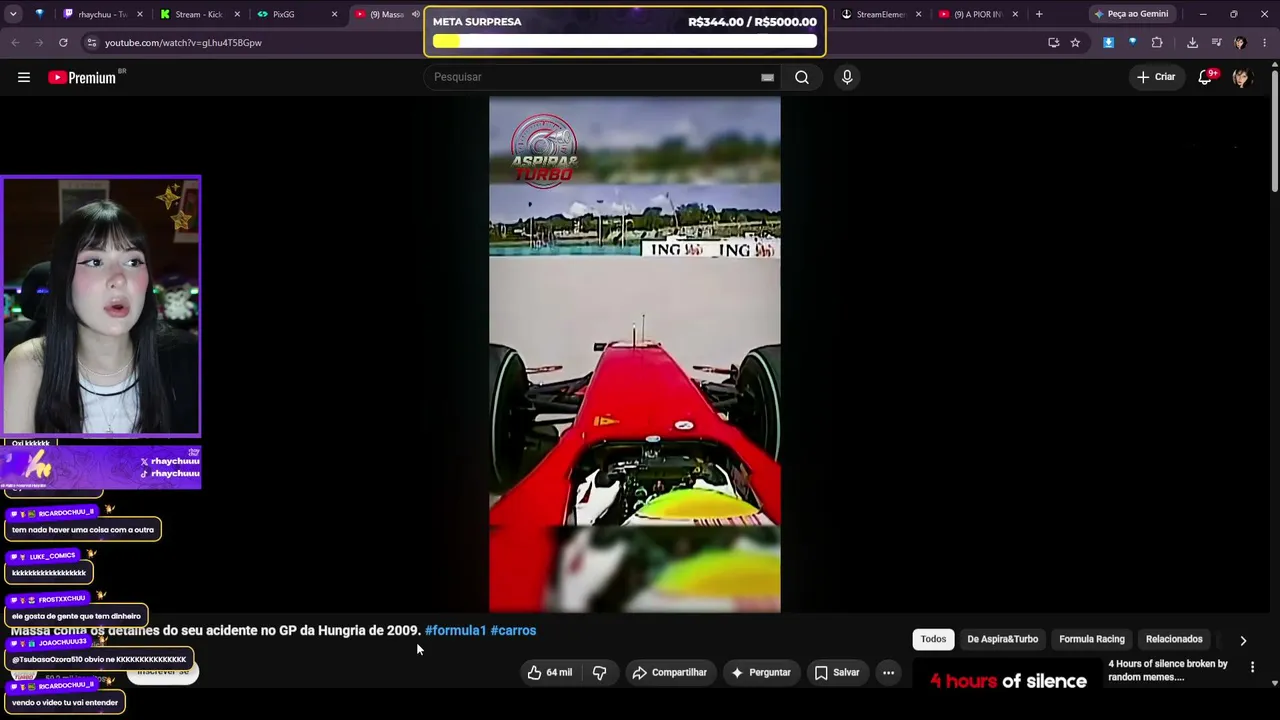Click the Perguntar button
Viewport: 1280px width, 720px height.
pos(760,673)
